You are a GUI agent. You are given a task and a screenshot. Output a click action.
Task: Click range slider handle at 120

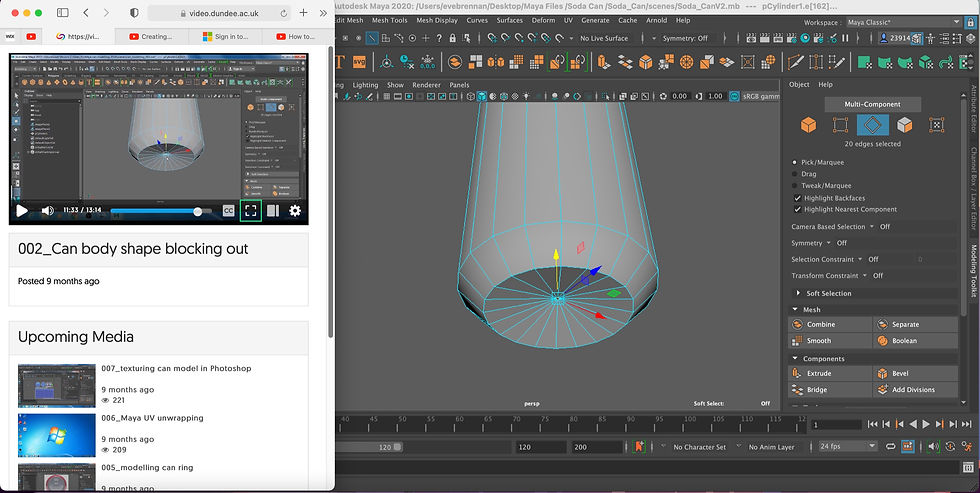(x=398, y=447)
